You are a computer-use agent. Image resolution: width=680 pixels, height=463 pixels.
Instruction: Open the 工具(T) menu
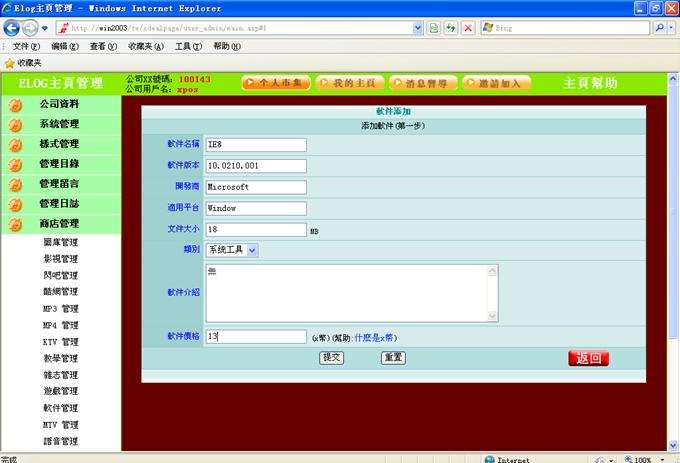[x=188, y=46]
